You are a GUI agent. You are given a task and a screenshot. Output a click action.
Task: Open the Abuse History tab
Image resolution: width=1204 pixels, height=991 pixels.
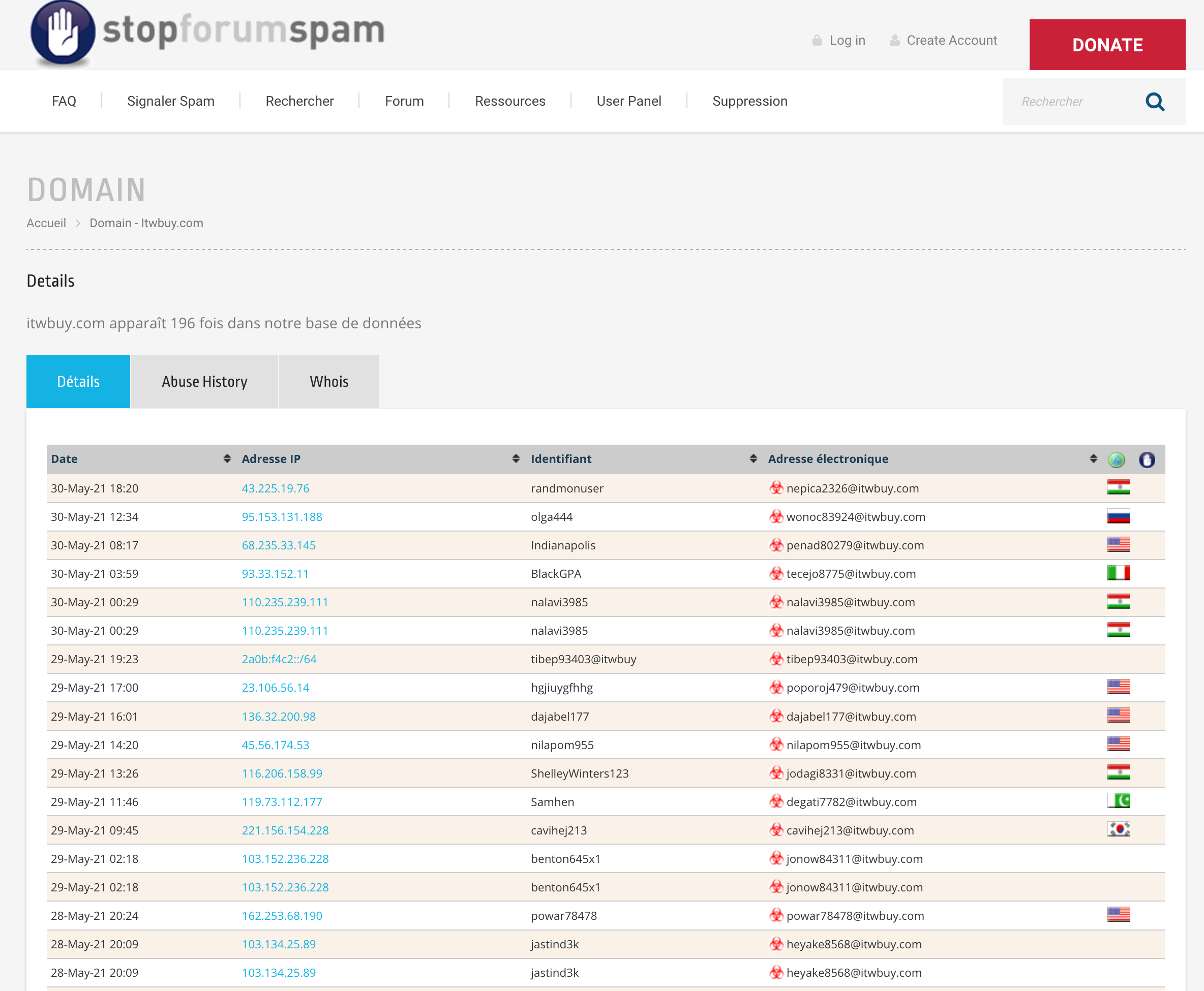click(x=204, y=382)
